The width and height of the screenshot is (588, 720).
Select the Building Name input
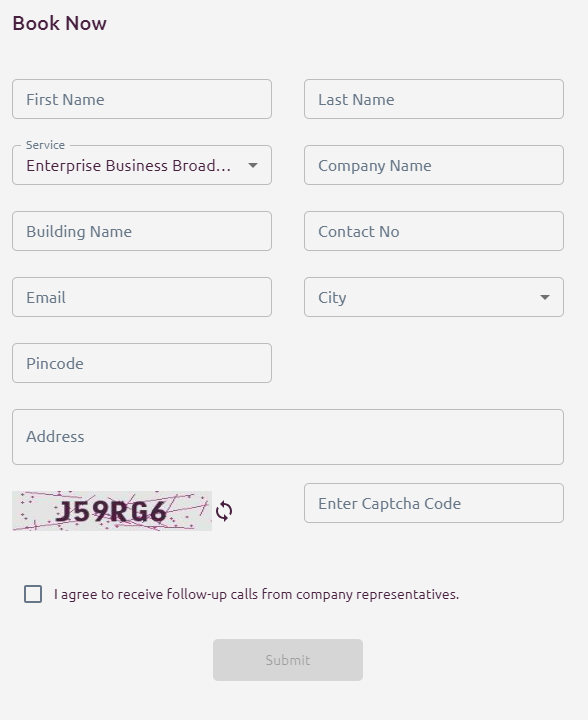point(142,231)
